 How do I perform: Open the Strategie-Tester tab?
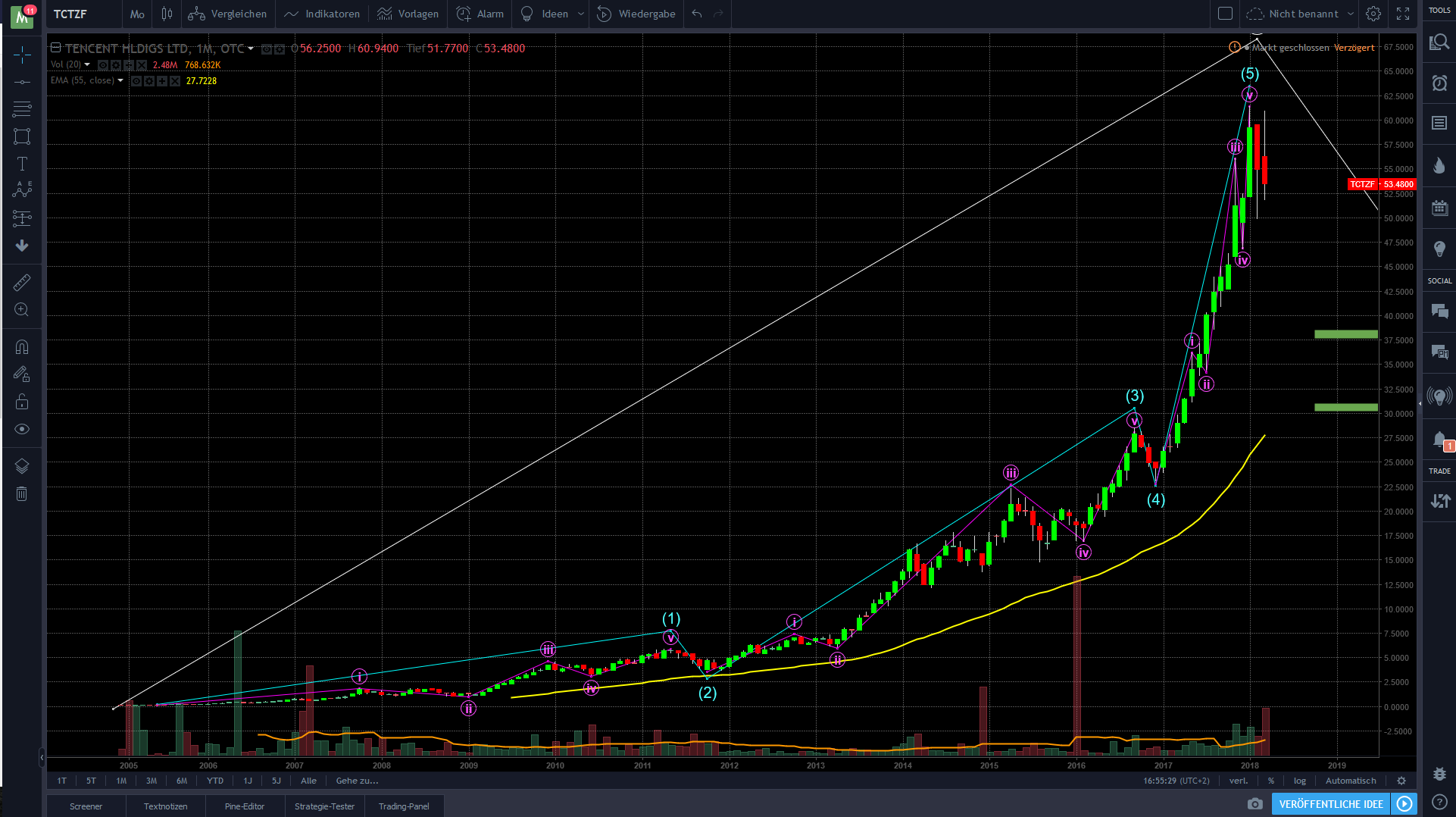point(324,806)
